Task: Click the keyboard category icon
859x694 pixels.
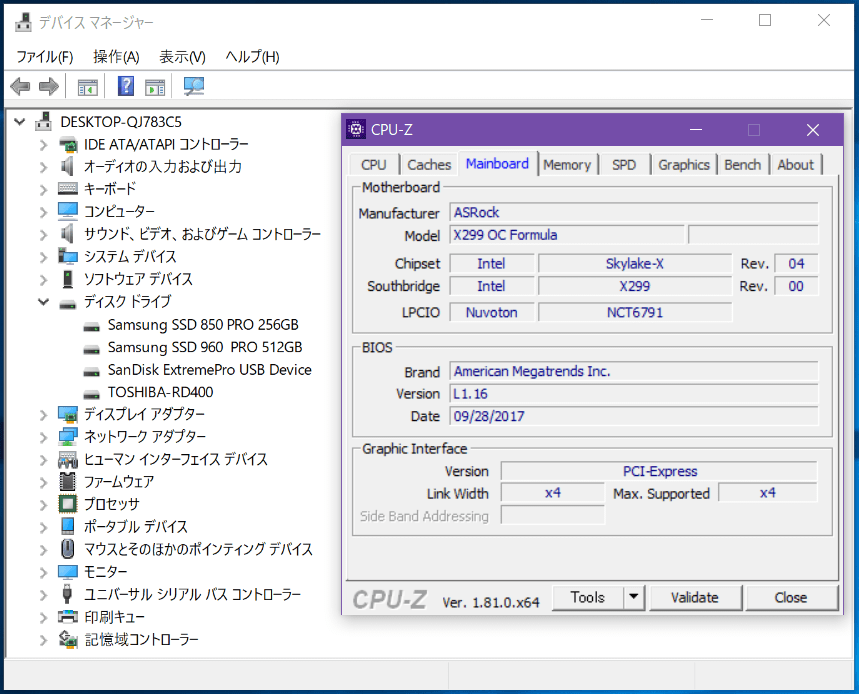Action: tap(68, 189)
